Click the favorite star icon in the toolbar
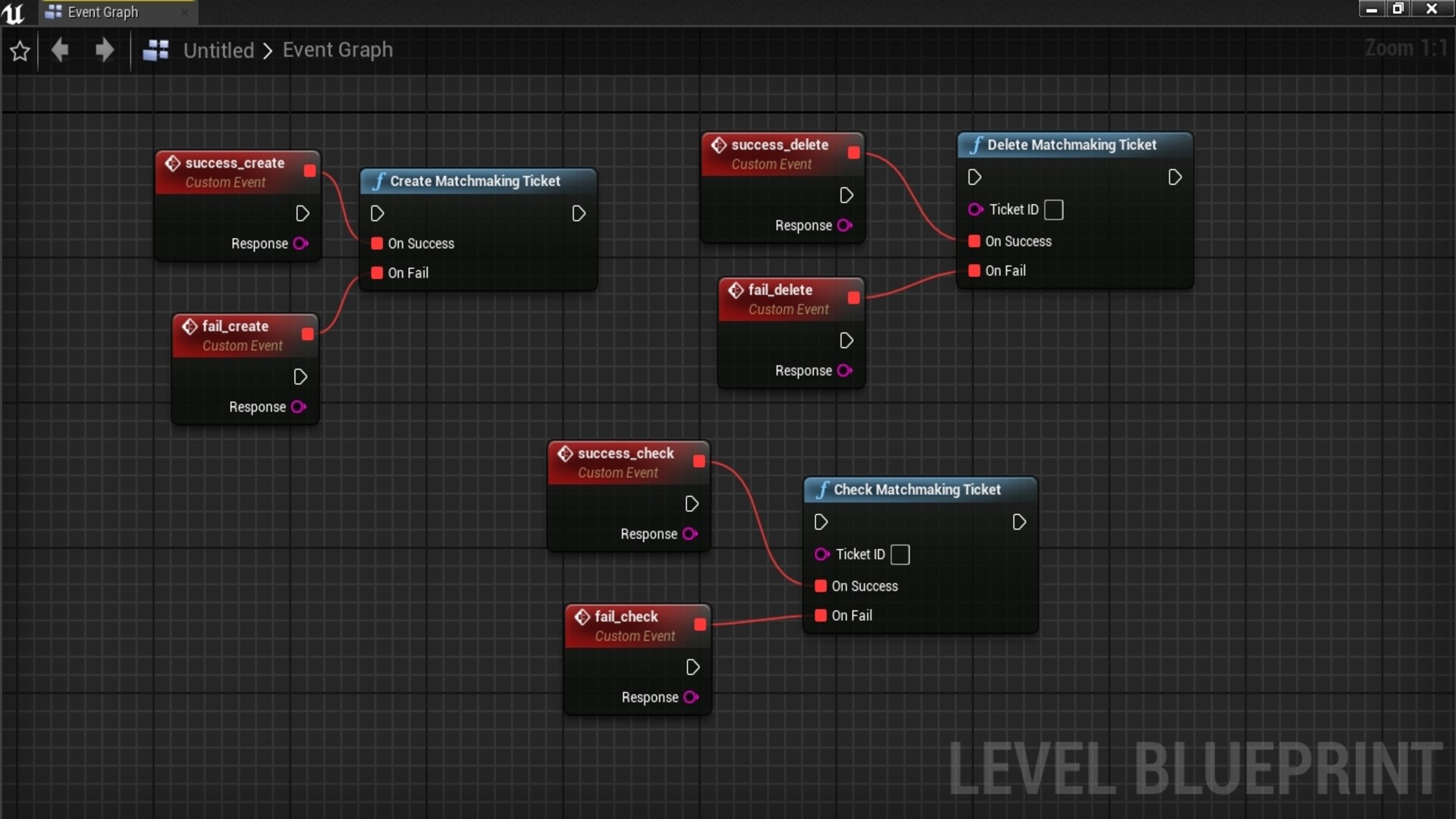 [x=19, y=51]
